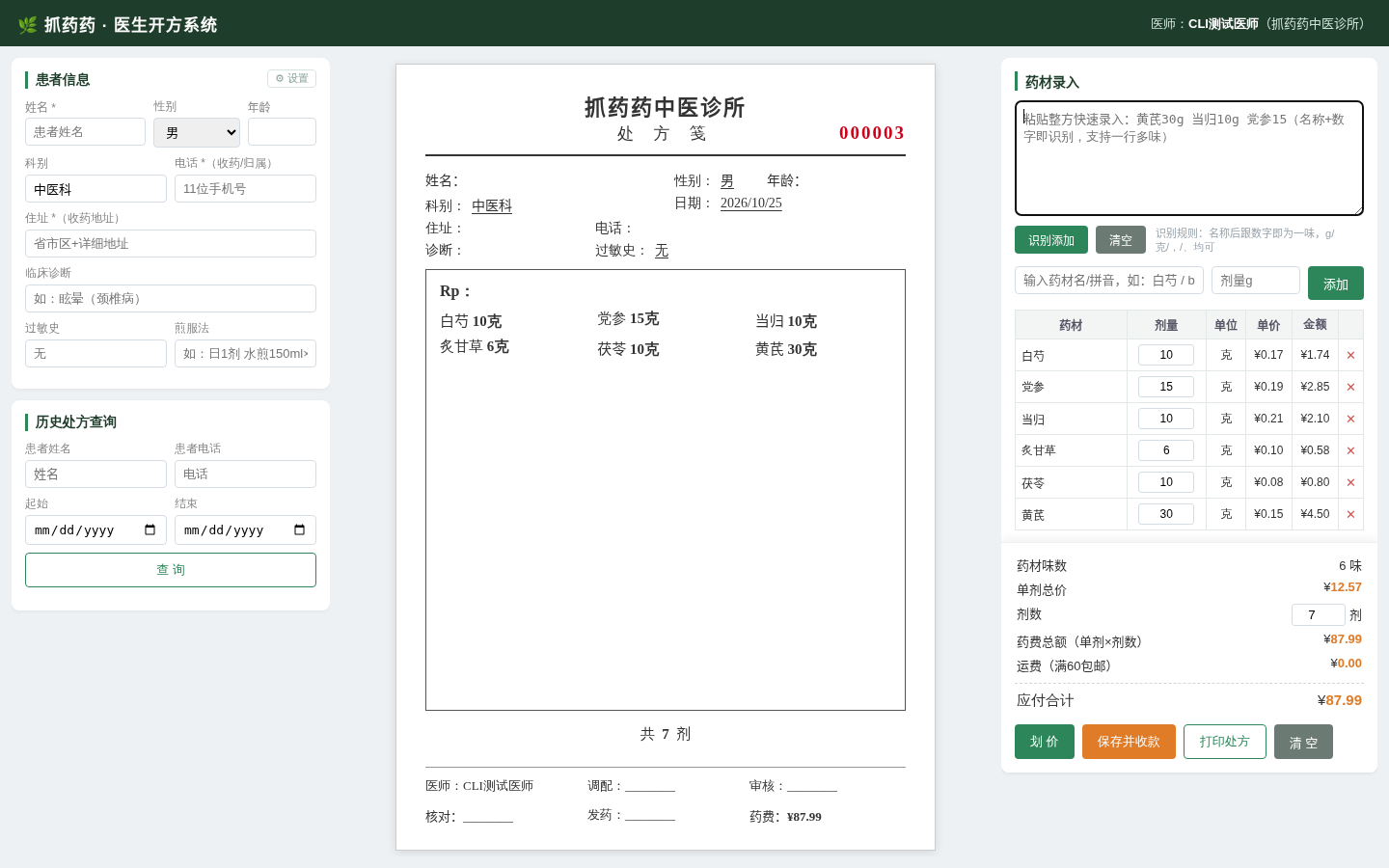This screenshot has height=868, width=1389.
Task: Click the red prescription number 000003
Action: click(x=872, y=133)
